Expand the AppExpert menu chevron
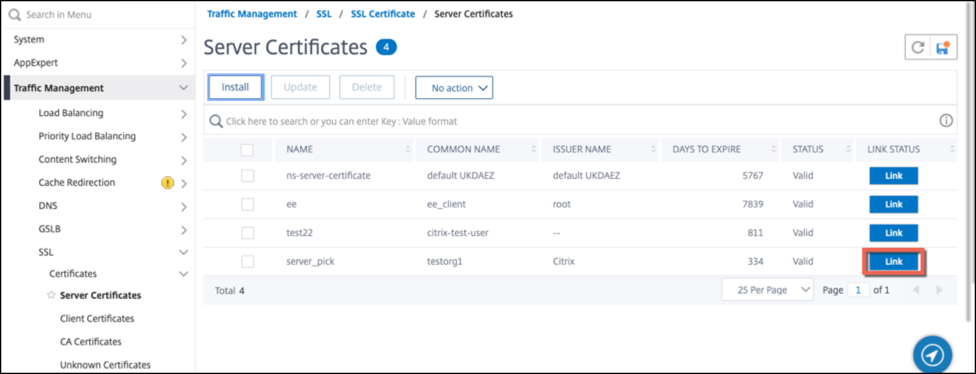This screenshot has height=374, width=976. pyautogui.click(x=183, y=63)
